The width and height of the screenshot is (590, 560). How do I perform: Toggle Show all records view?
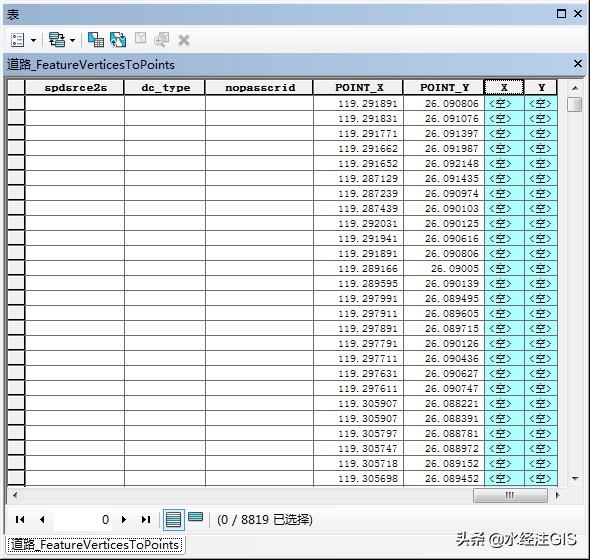173,520
